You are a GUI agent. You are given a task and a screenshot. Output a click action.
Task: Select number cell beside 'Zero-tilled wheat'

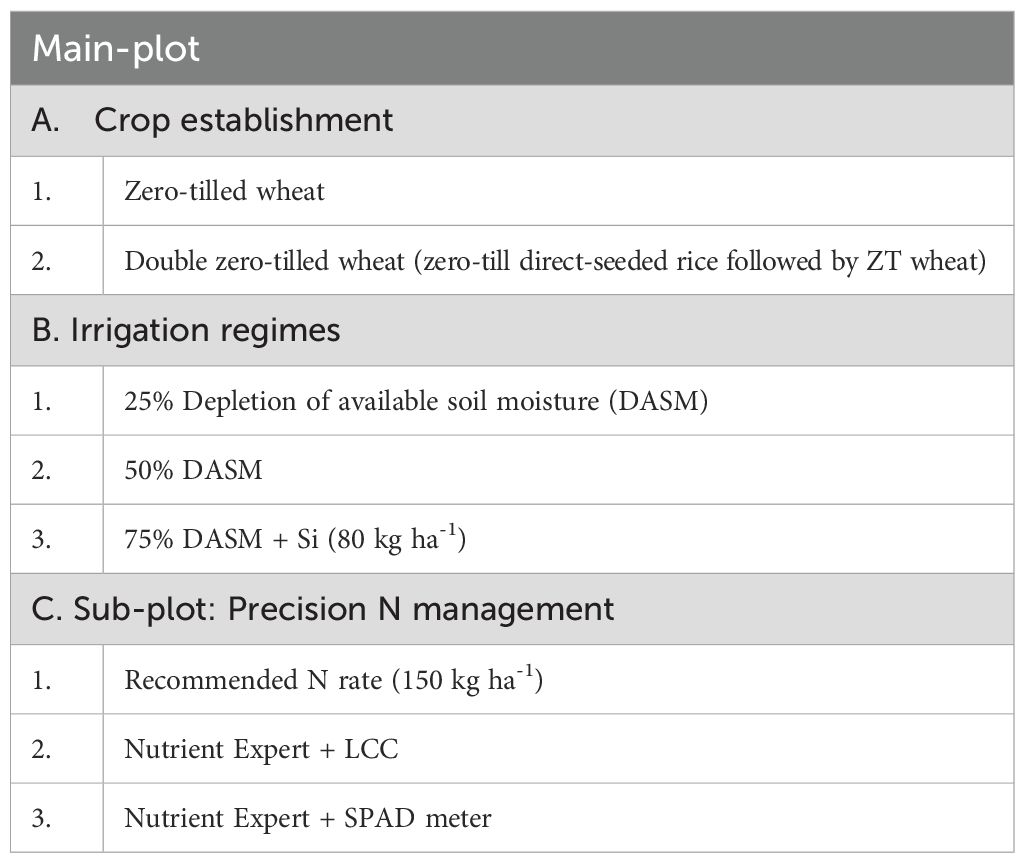43,191
